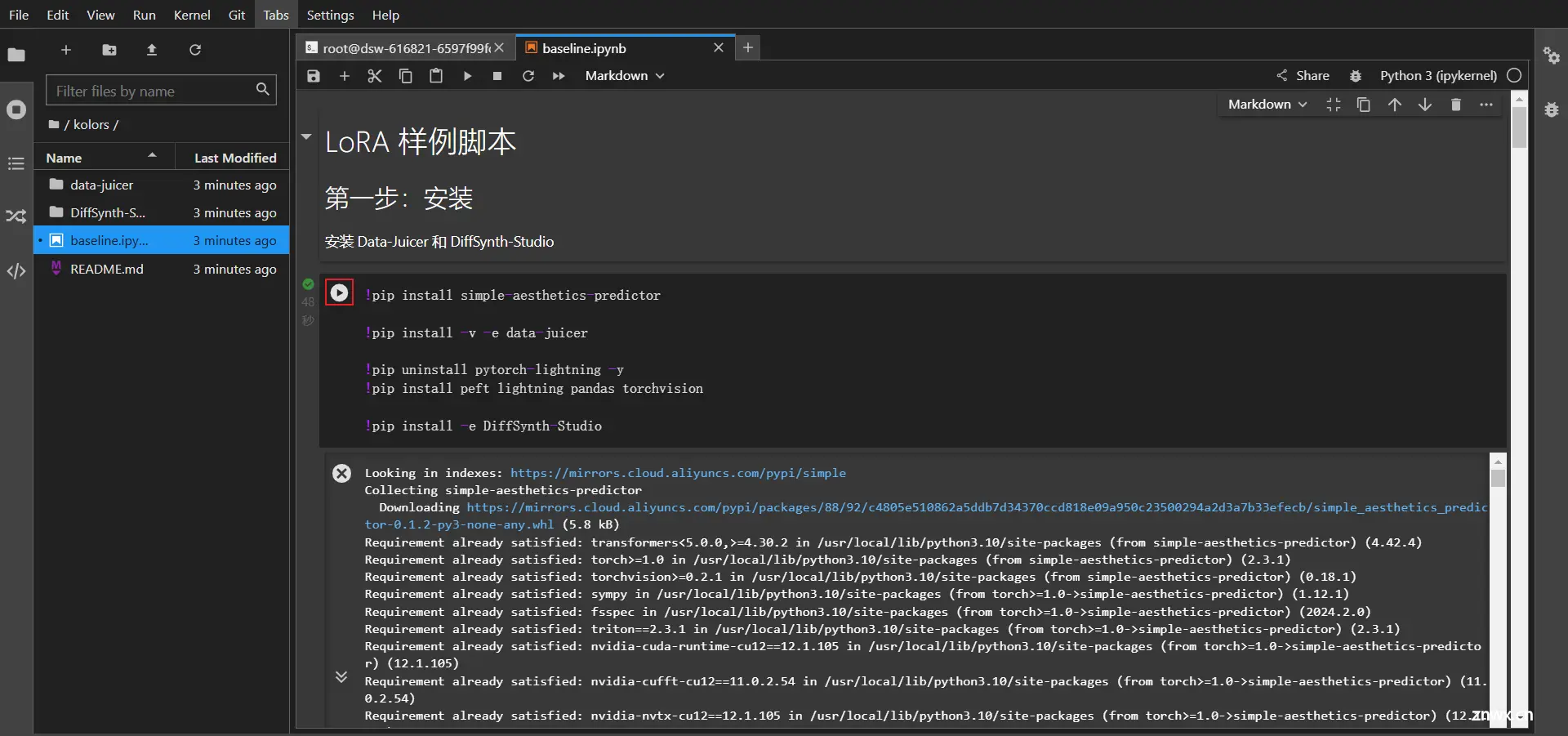The width and height of the screenshot is (1568, 736).
Task: Expand the output with double chevron
Action: click(x=341, y=676)
